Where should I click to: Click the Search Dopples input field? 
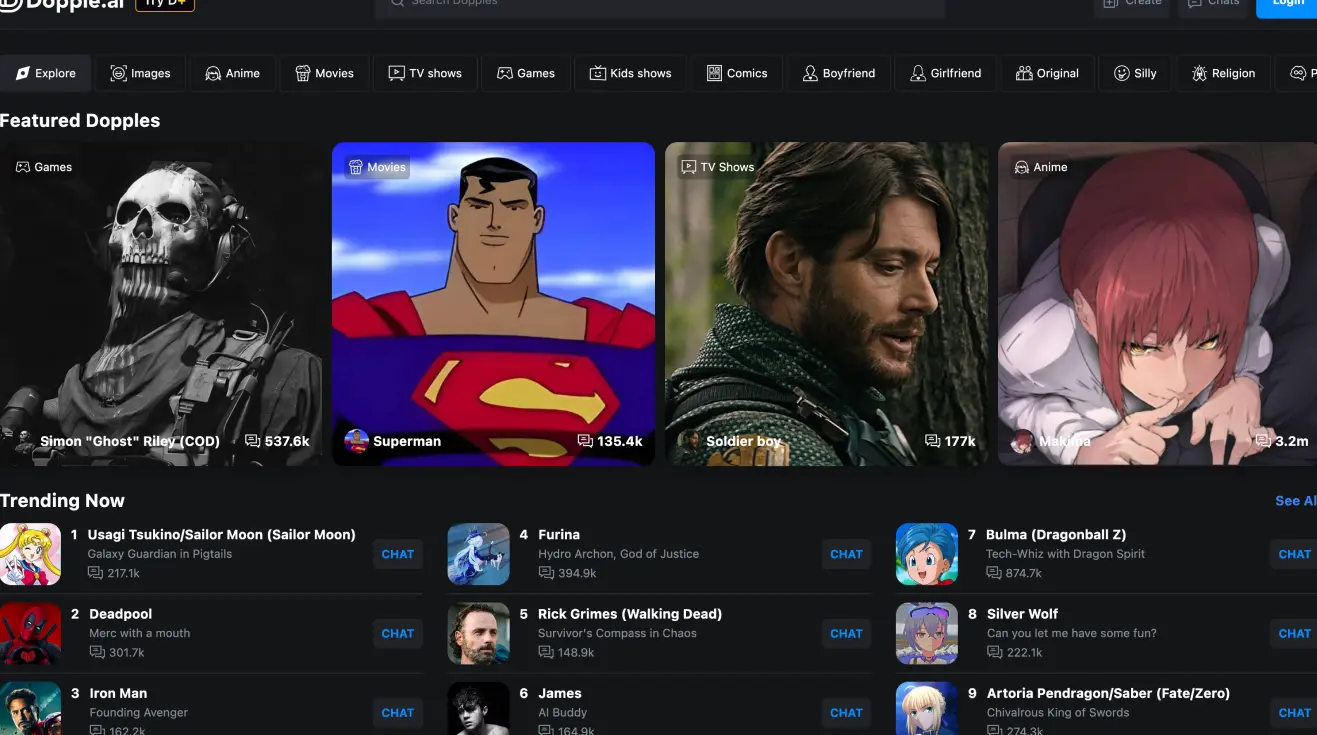[660, 4]
